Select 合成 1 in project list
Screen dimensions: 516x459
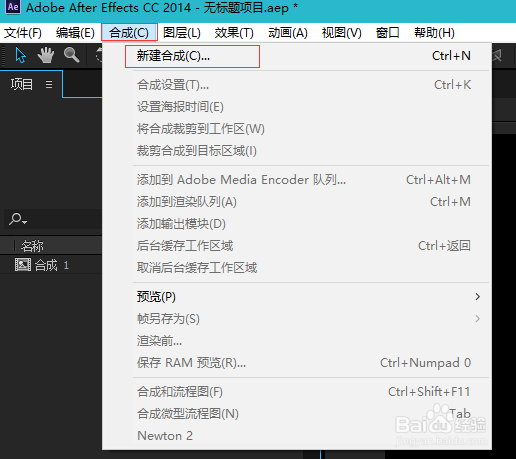click(51, 265)
